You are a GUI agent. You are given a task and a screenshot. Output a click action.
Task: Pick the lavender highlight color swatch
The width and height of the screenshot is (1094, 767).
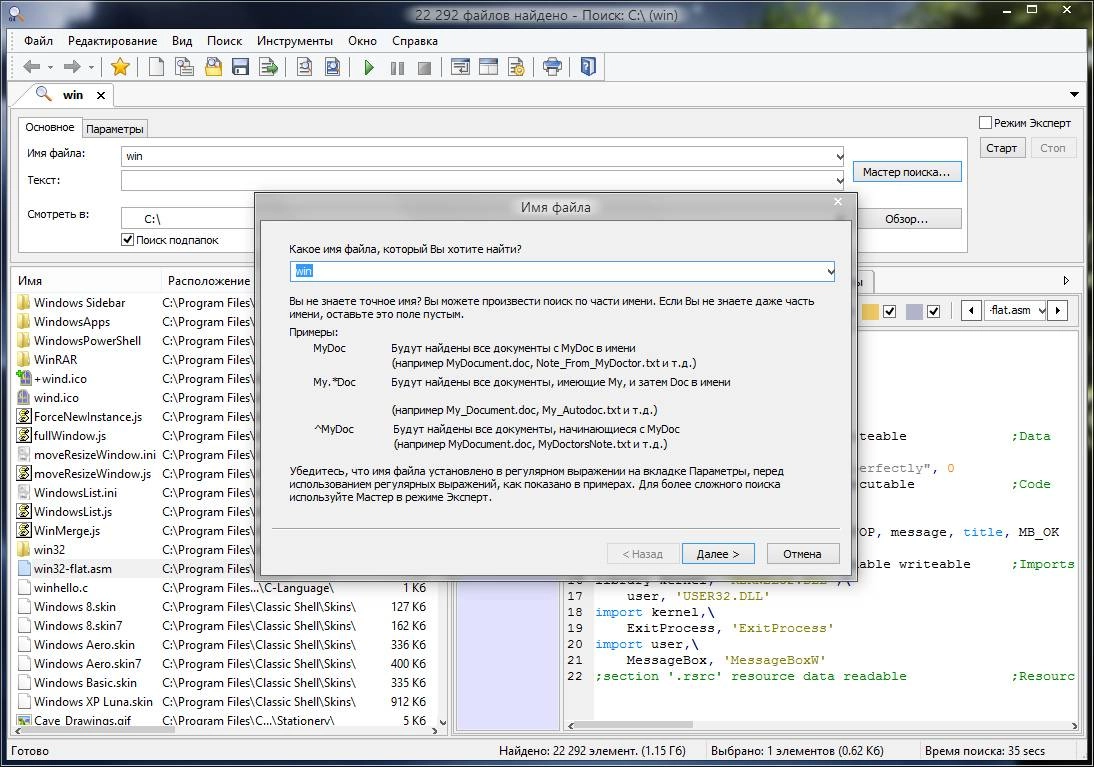tap(914, 311)
